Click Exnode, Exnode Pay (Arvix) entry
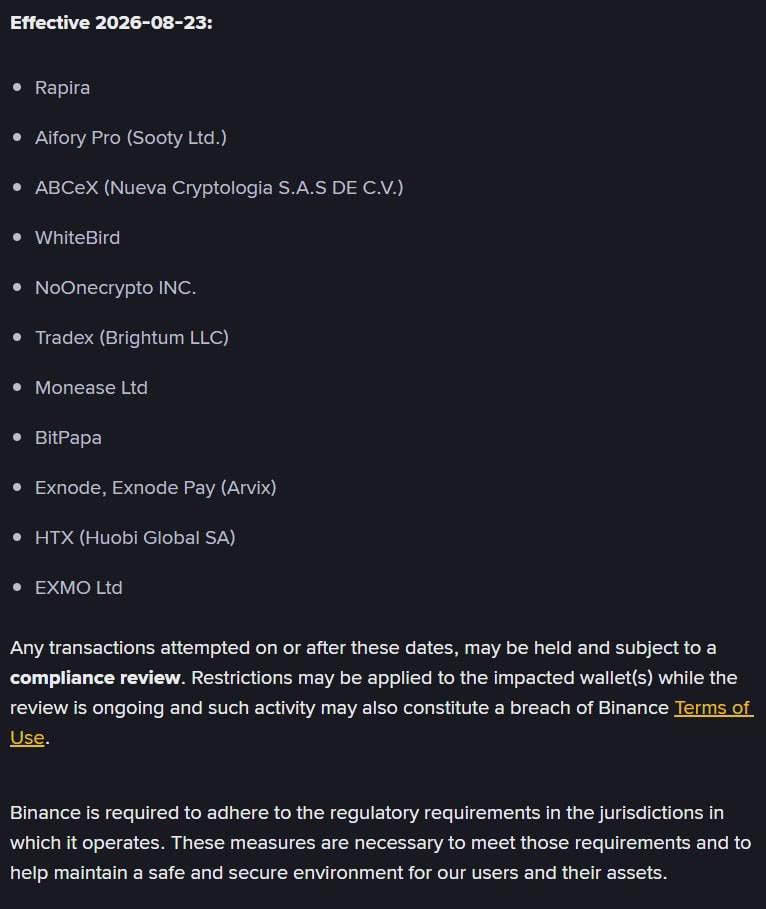The width and height of the screenshot is (766, 909). 155,488
